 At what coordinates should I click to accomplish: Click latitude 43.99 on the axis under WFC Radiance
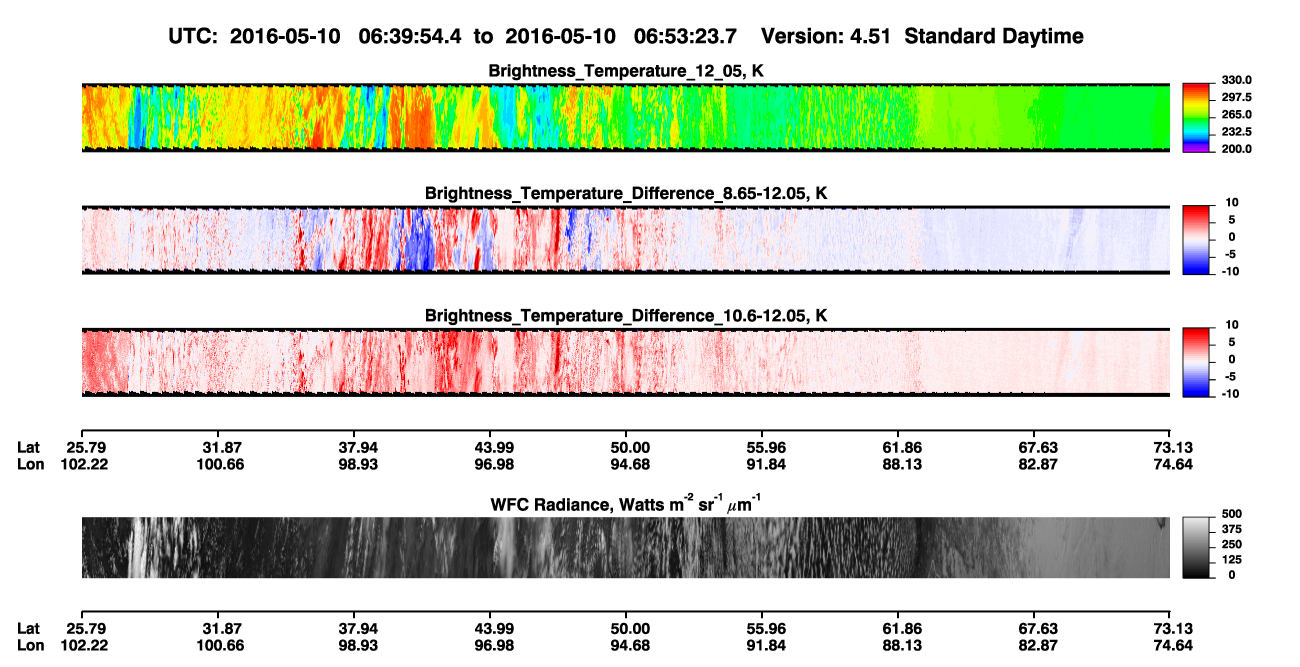489,628
